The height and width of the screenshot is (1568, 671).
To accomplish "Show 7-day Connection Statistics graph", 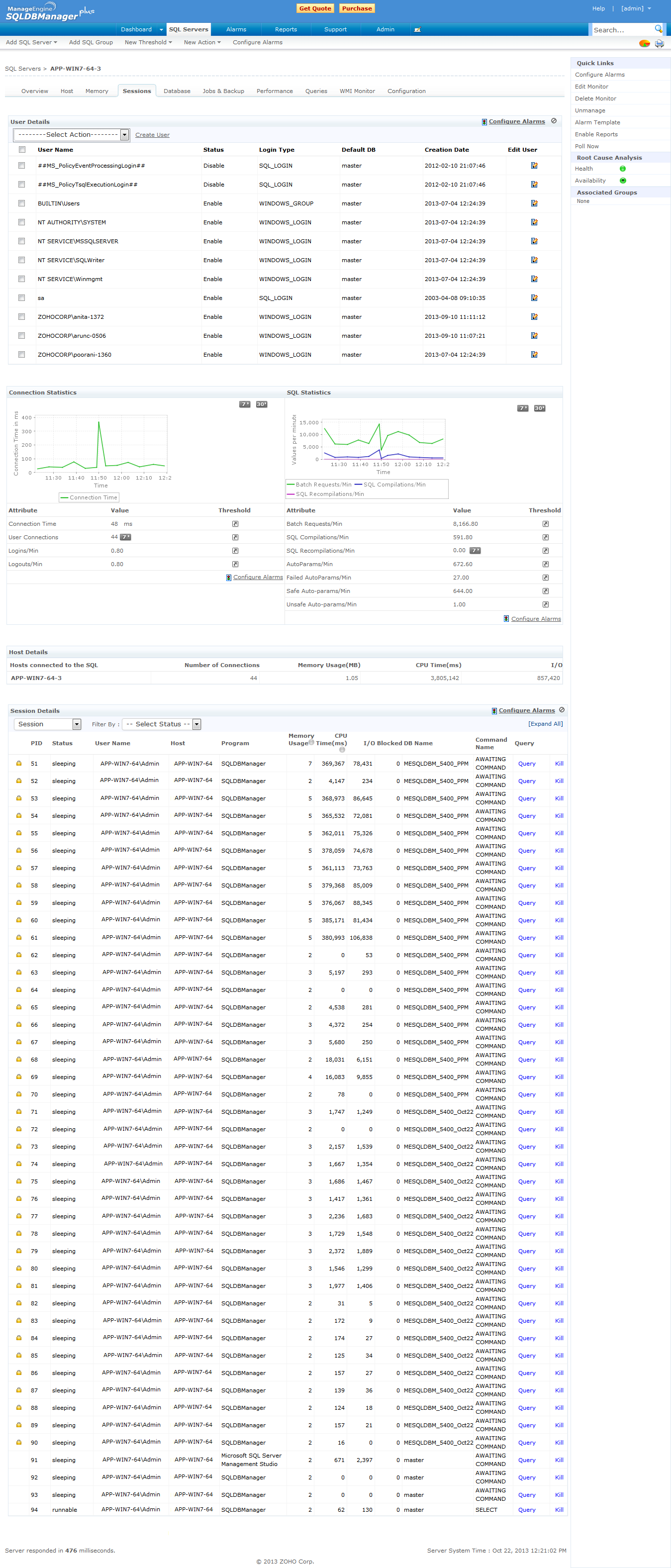I will pos(244,404).
